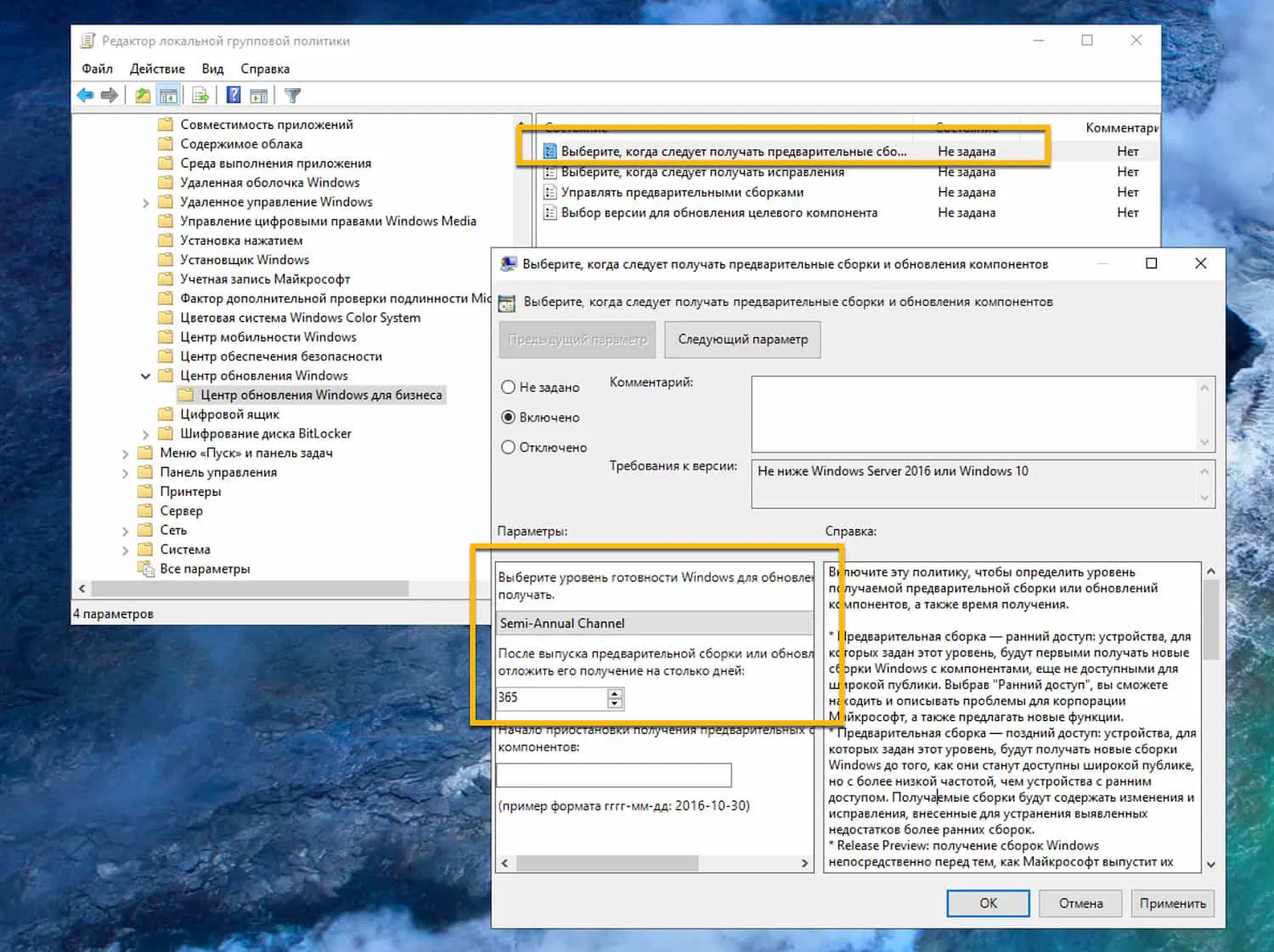
Task: Click the Up one level folder icon
Action: tap(143, 95)
